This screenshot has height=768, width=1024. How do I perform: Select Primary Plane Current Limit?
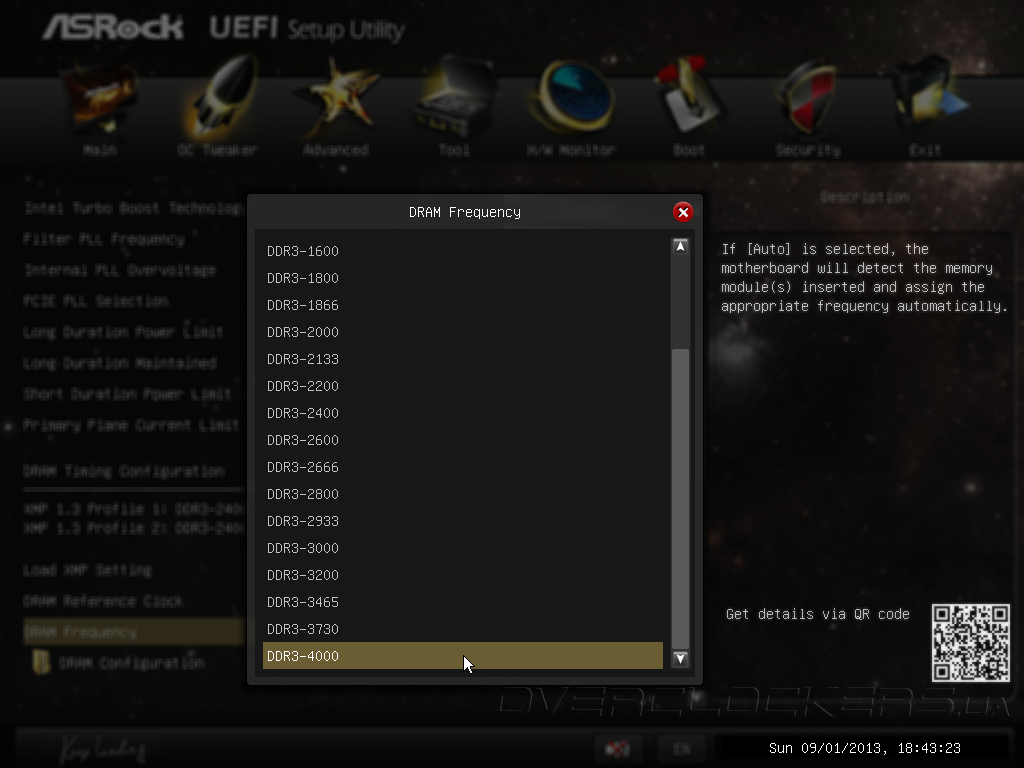pyautogui.click(x=131, y=425)
